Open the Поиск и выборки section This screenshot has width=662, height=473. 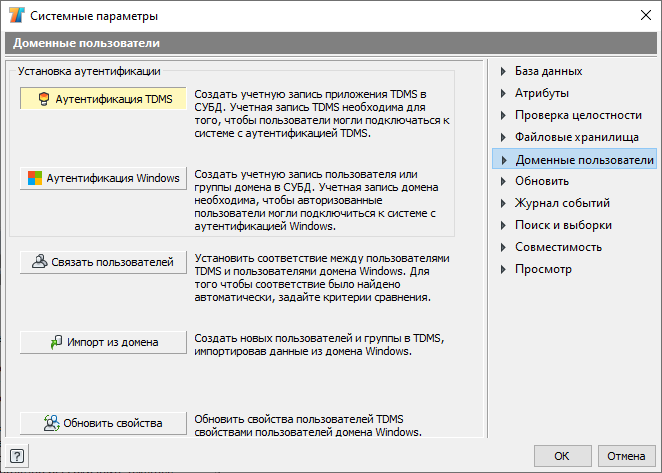click(563, 225)
